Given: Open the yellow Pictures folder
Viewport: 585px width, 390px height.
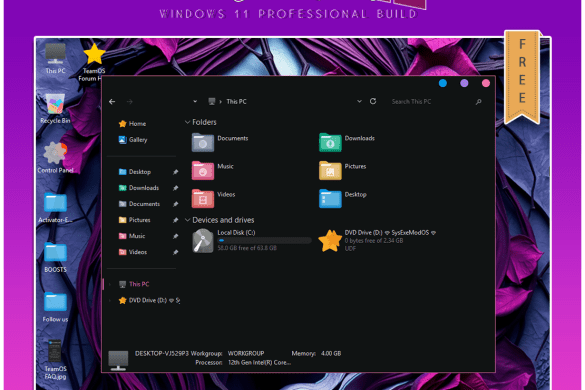Looking at the screenshot, I should pos(330,170).
